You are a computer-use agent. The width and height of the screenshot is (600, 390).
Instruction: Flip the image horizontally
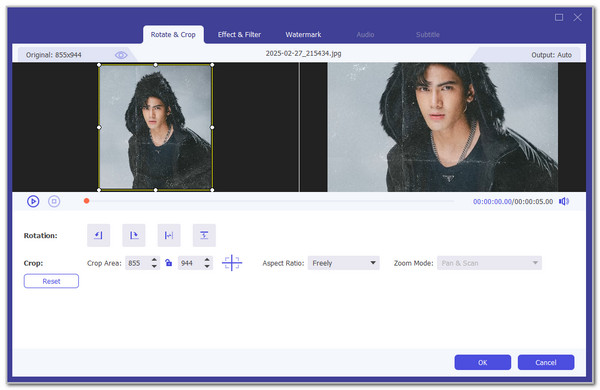click(x=169, y=235)
